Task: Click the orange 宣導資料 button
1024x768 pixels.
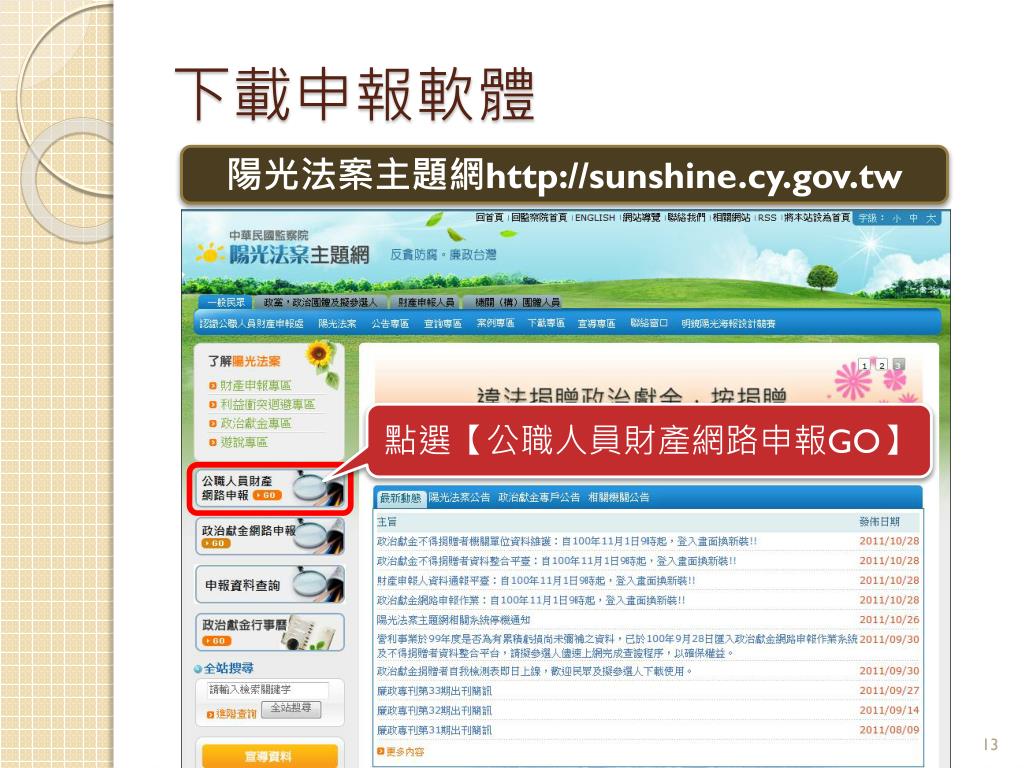Action: [270, 756]
